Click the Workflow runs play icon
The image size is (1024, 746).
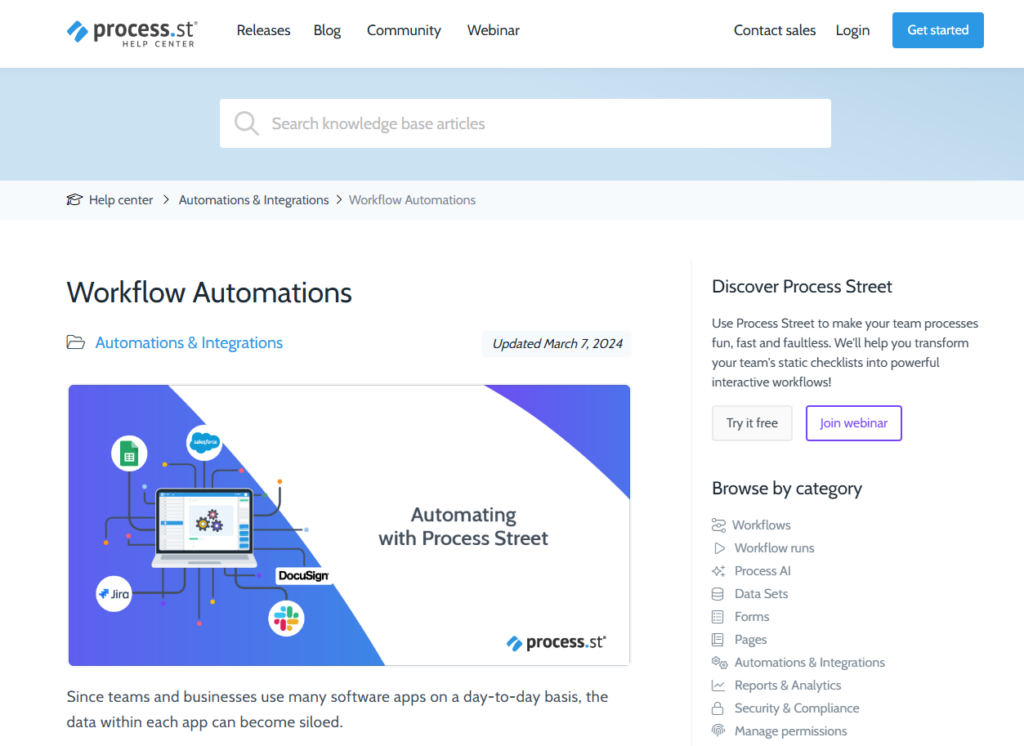point(718,548)
